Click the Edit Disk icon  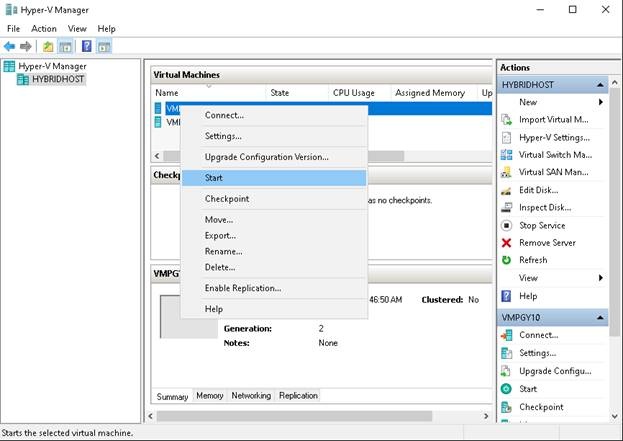coord(506,191)
